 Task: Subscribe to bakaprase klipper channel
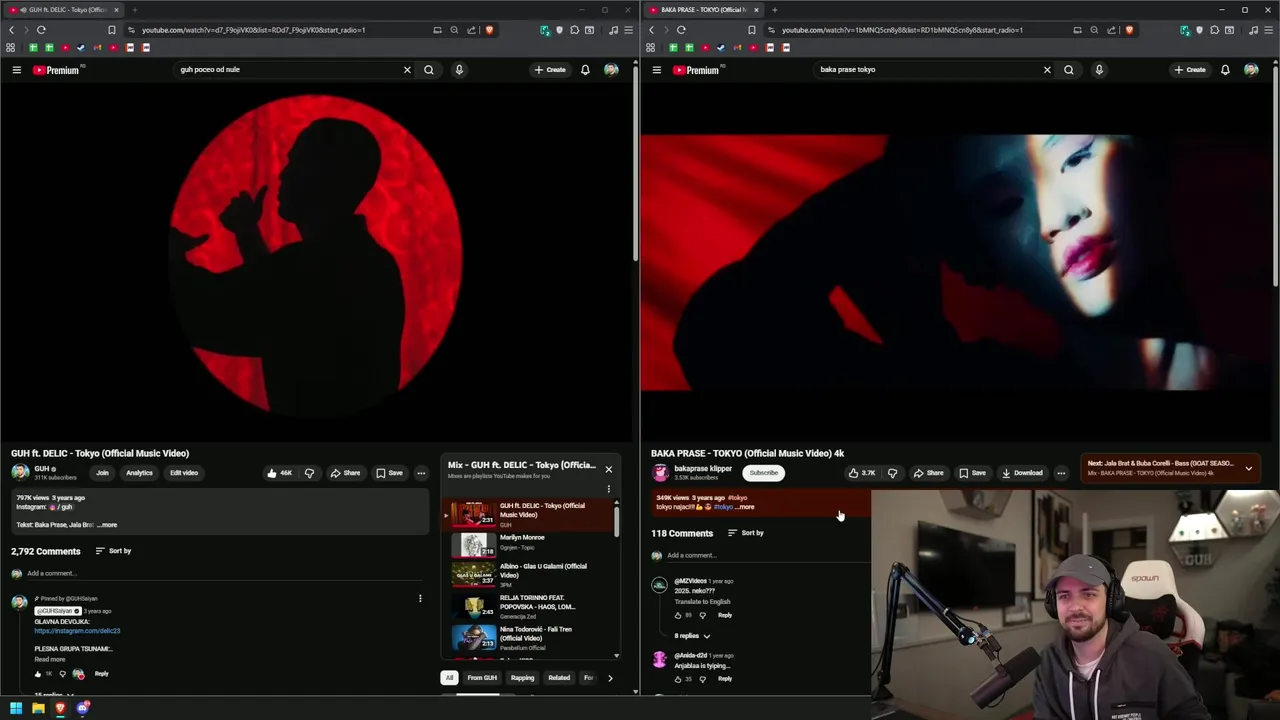tap(763, 473)
